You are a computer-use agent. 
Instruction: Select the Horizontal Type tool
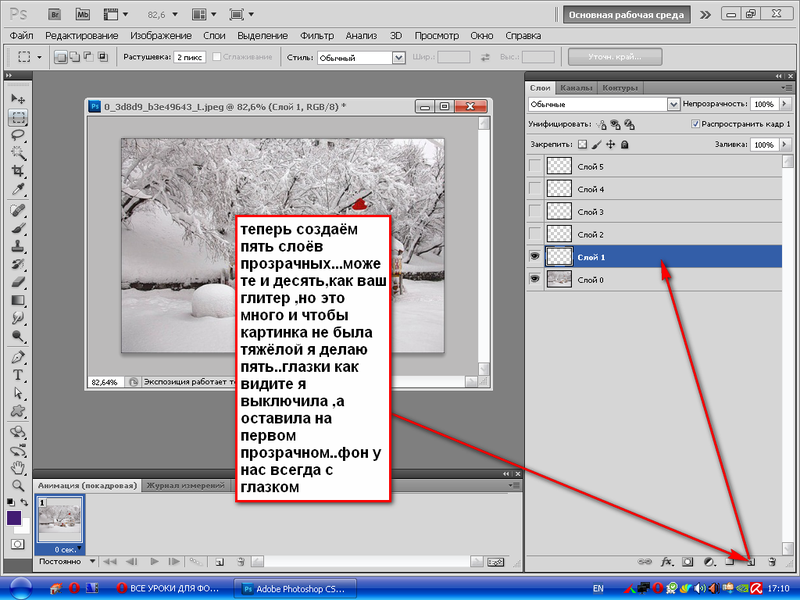tap(18, 375)
